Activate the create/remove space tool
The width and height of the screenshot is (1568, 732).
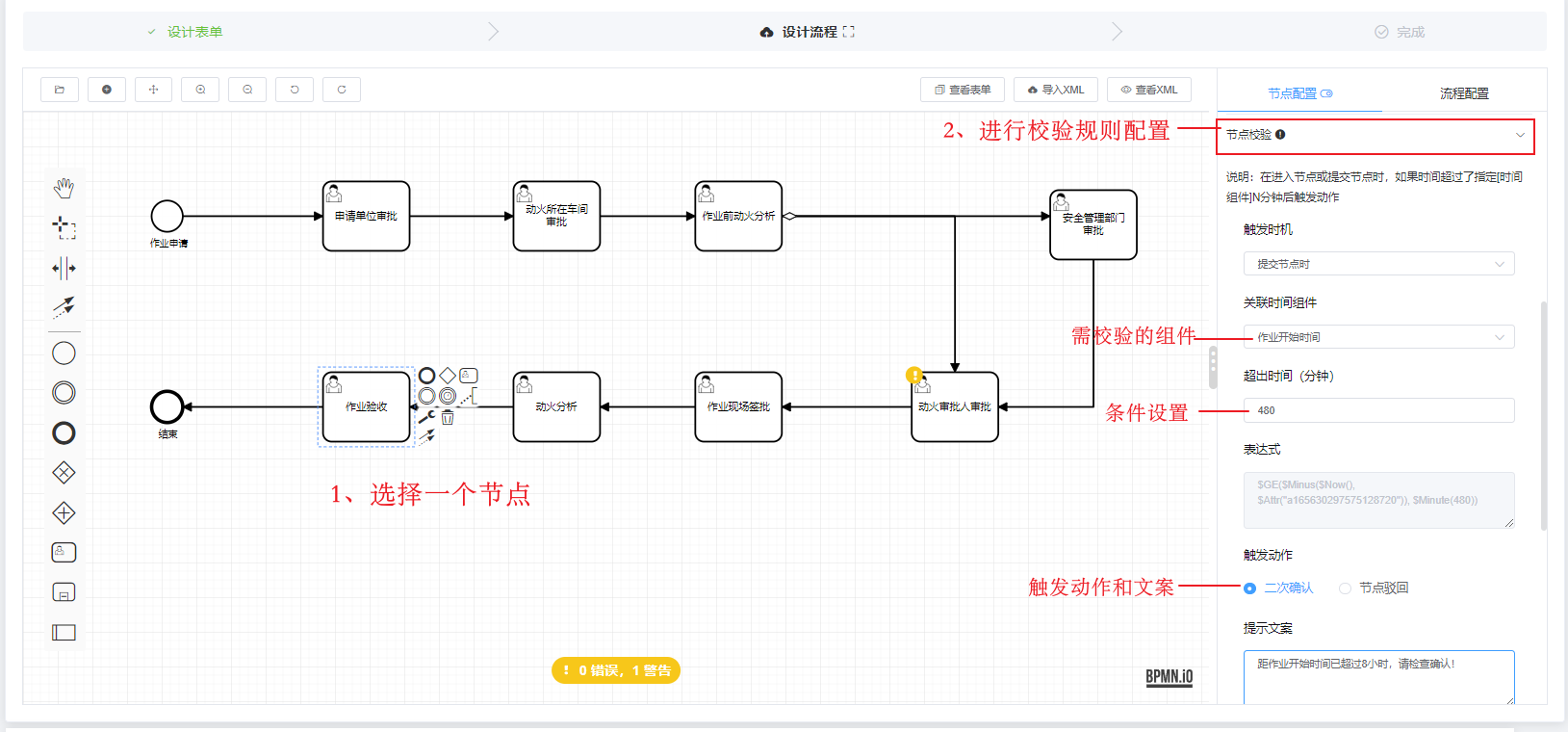point(64,268)
